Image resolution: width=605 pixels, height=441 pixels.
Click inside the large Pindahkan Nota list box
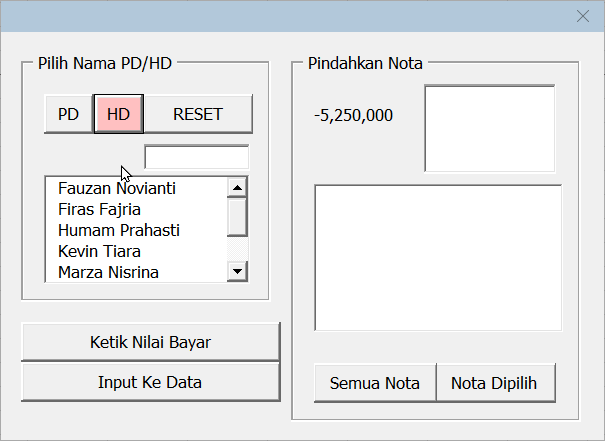[x=438, y=258]
